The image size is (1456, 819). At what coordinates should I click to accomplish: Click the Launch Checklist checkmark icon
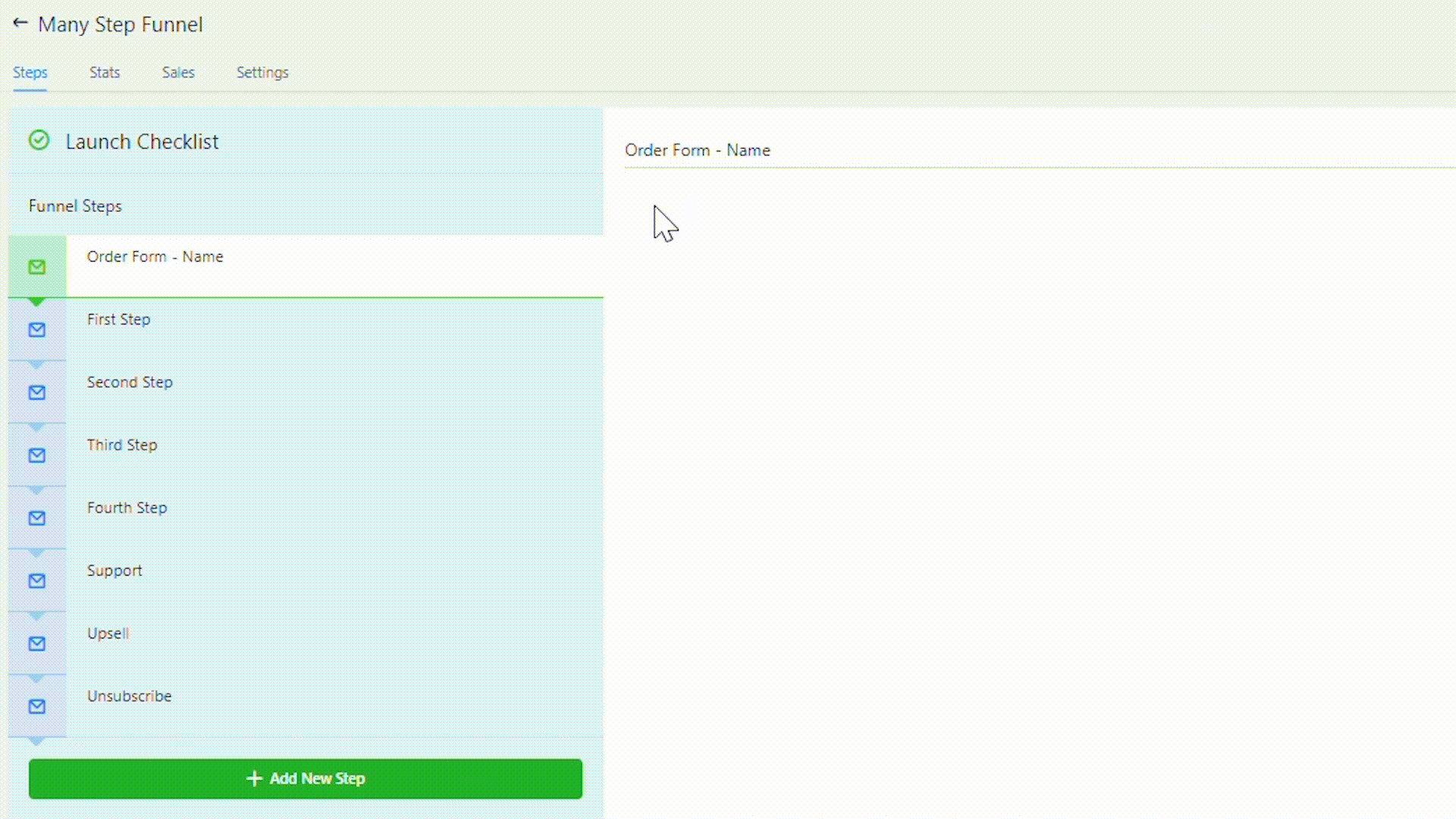coord(39,140)
